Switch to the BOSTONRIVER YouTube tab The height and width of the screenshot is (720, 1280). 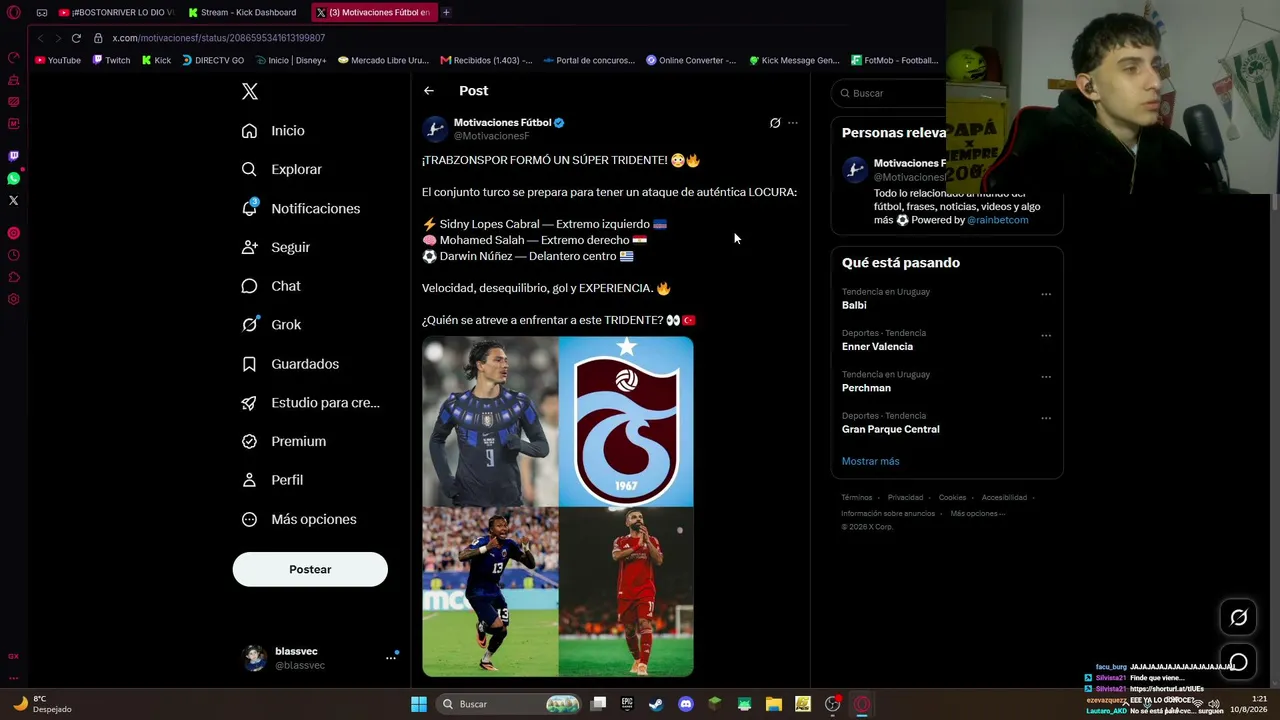[115, 13]
